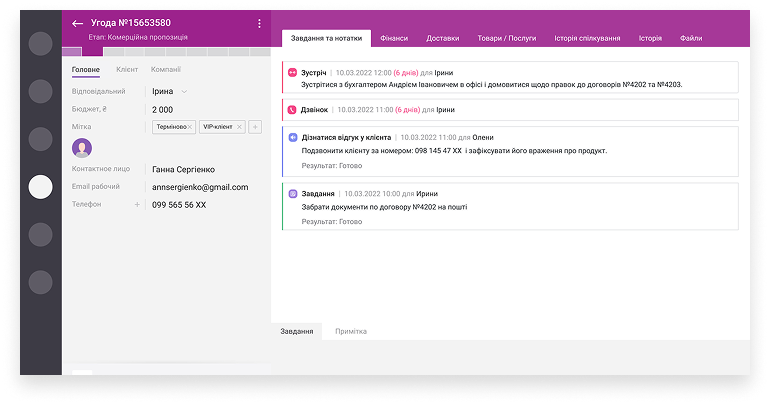Click the Зустріч meeting icon
The image size is (770, 405).
pyautogui.click(x=292, y=73)
